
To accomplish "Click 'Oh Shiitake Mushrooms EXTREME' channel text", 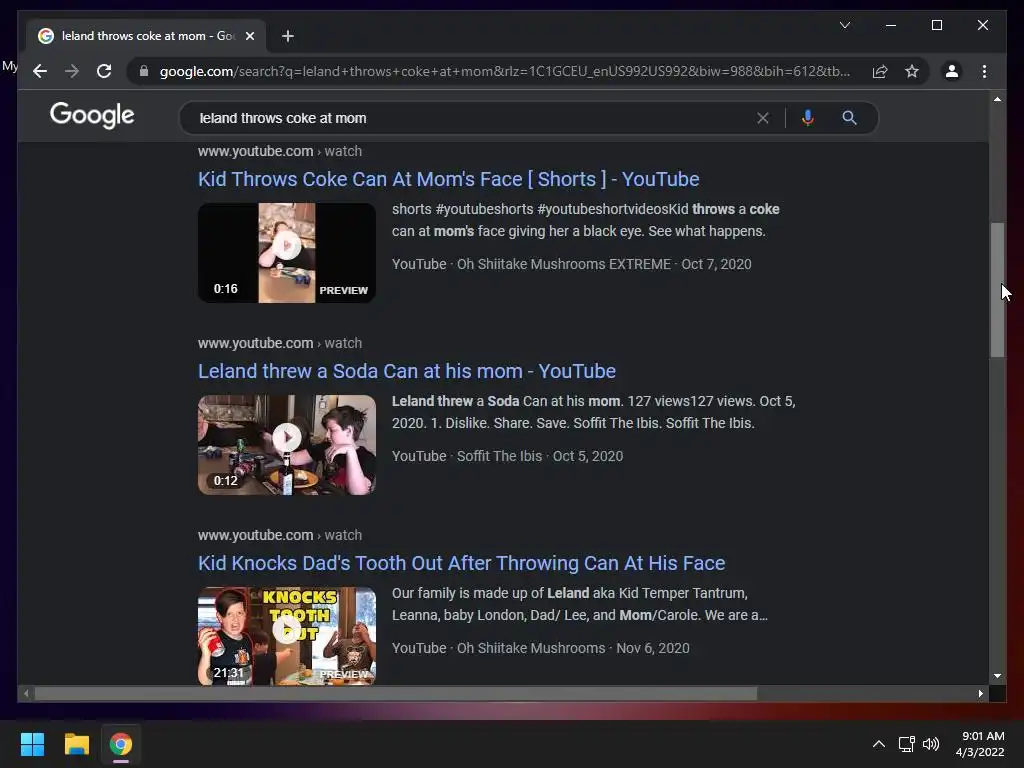I will point(564,264).
